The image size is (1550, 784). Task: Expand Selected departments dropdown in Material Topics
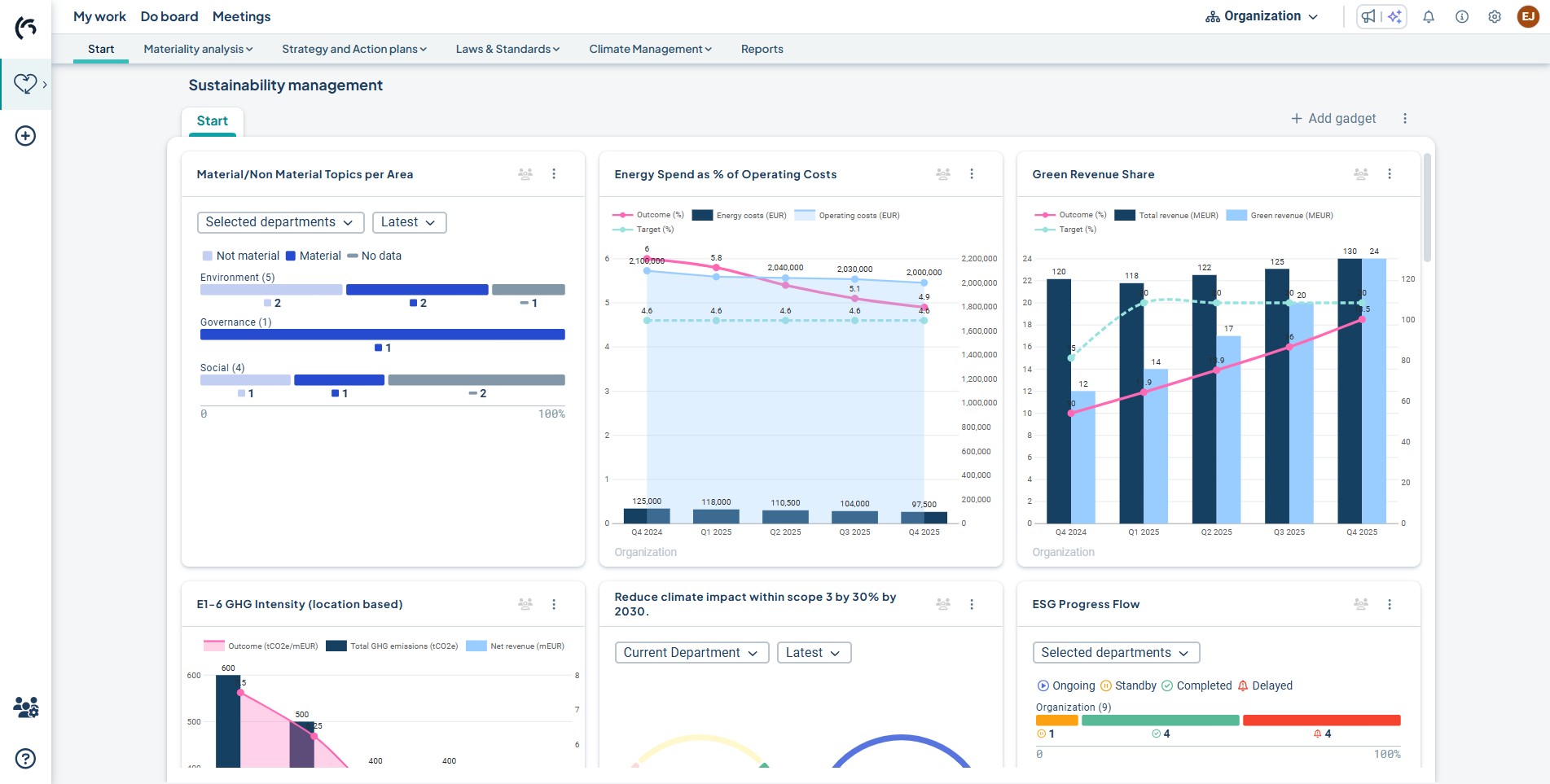[x=279, y=222]
